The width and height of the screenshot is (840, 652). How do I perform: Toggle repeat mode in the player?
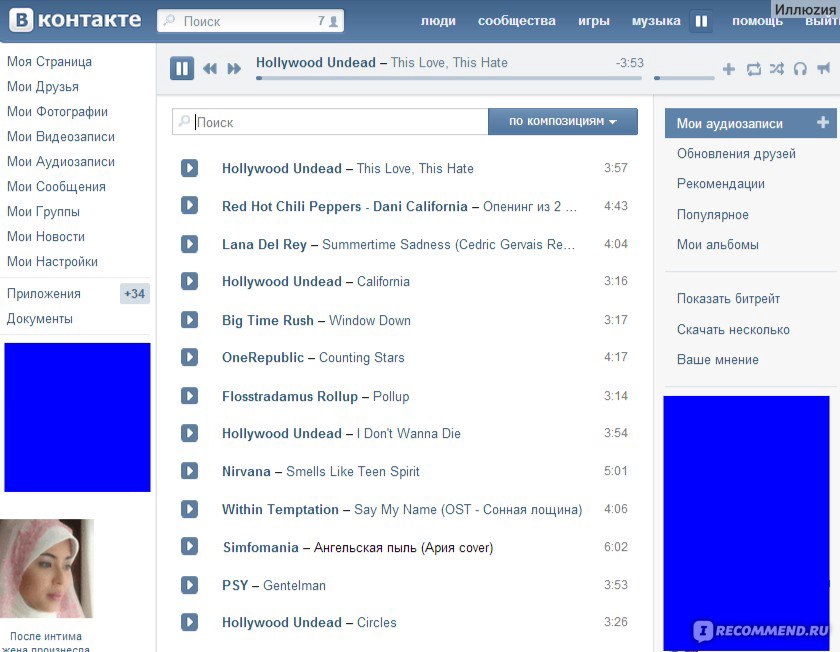[x=753, y=69]
